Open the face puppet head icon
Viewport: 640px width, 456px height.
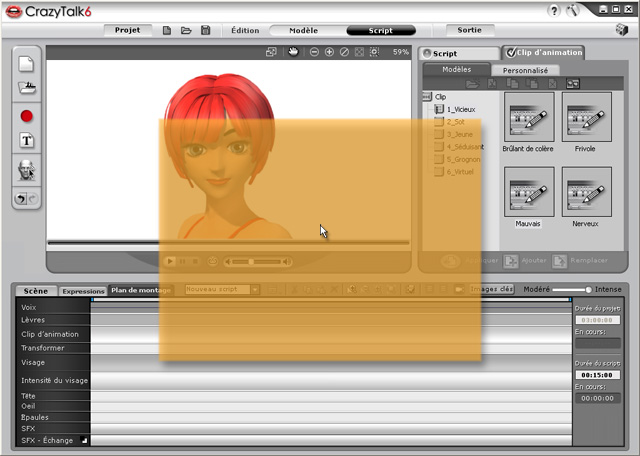click(26, 170)
